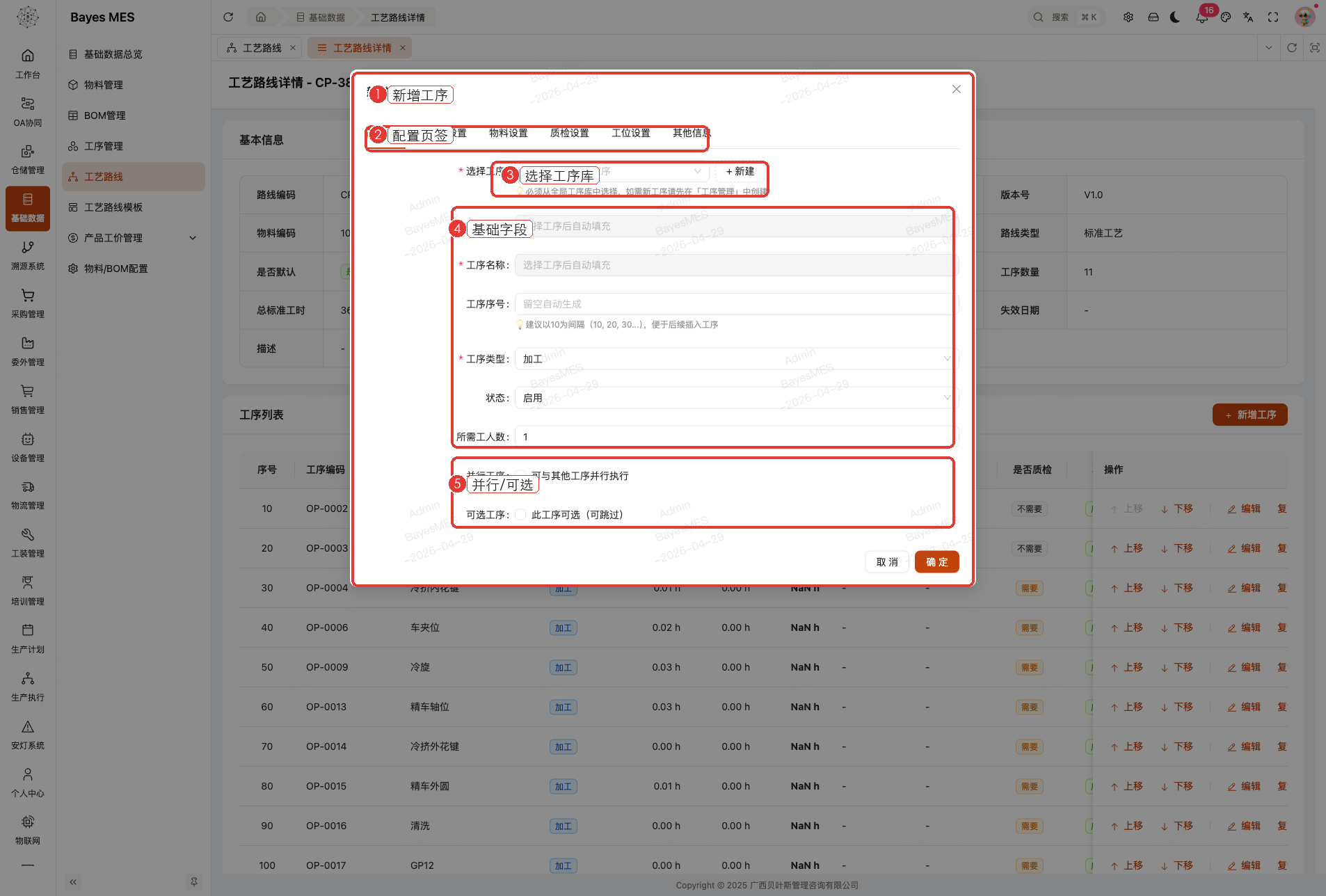The width and height of the screenshot is (1326, 896).
Task: Check the 此工序可选(可跳过) checkbox
Action: [520, 515]
